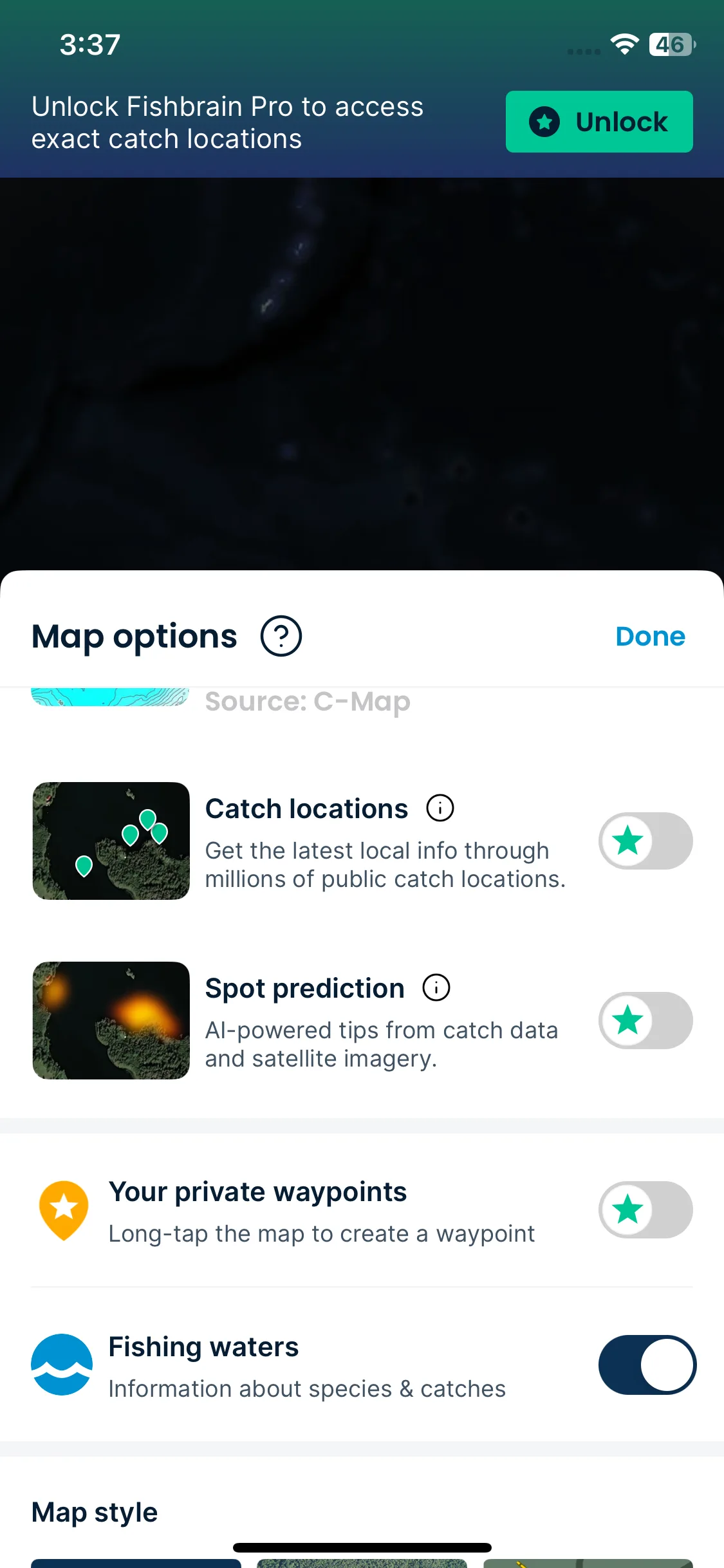
Task: Open the Map options help question-mark icon
Action: 281,636
